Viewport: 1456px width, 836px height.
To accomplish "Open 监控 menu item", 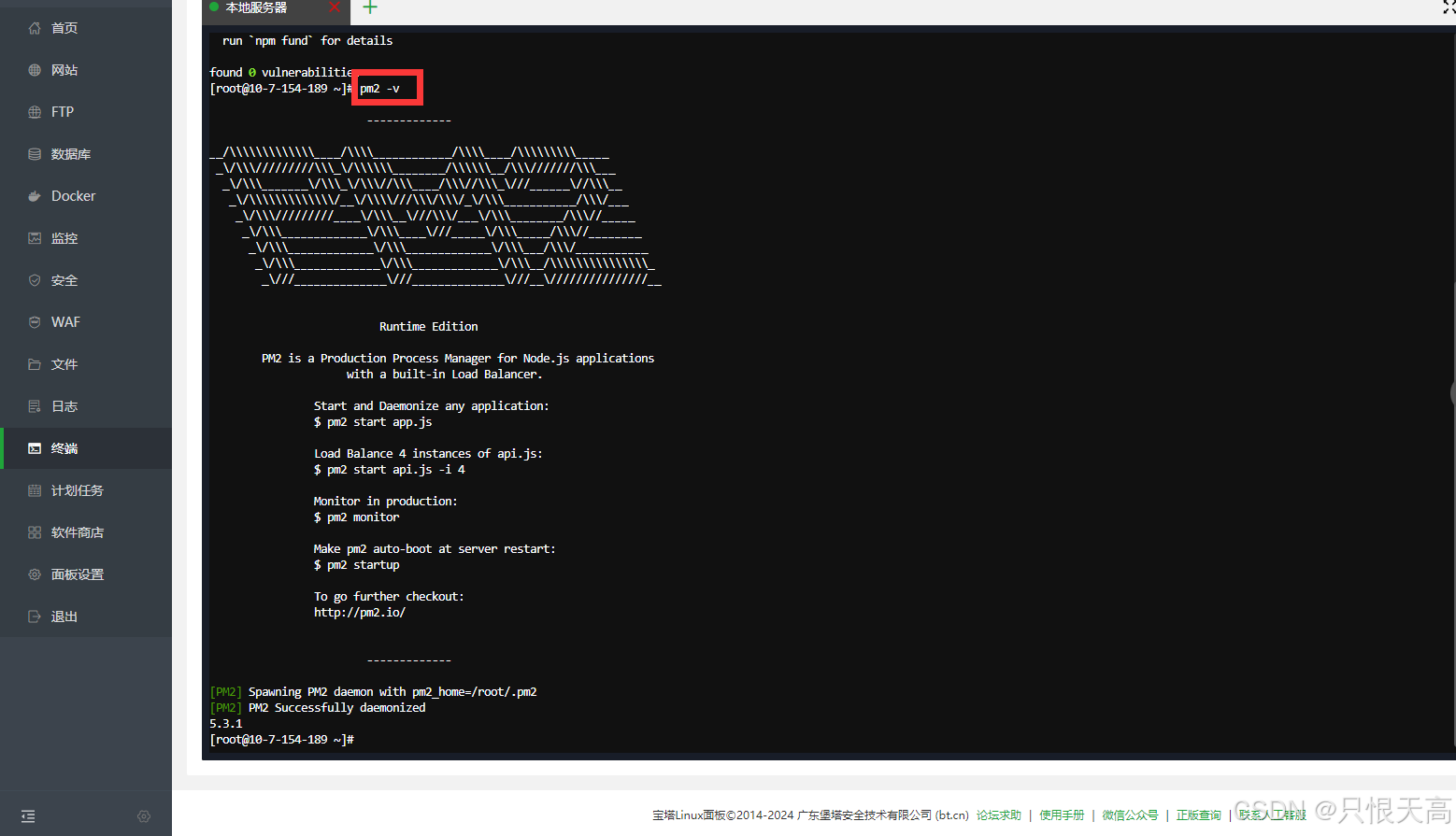I will coord(86,238).
